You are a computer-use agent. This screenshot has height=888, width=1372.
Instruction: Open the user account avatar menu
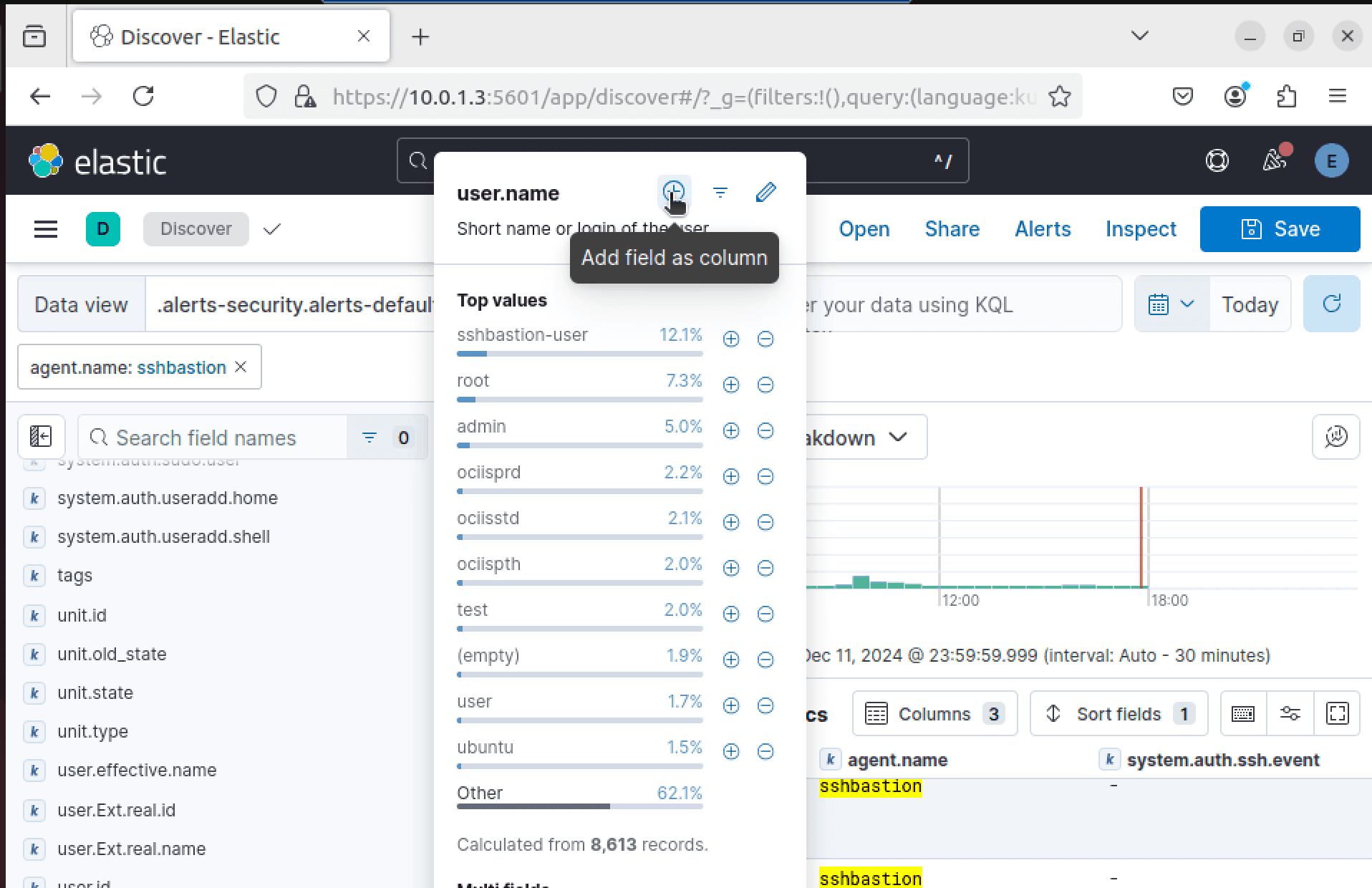(1332, 160)
